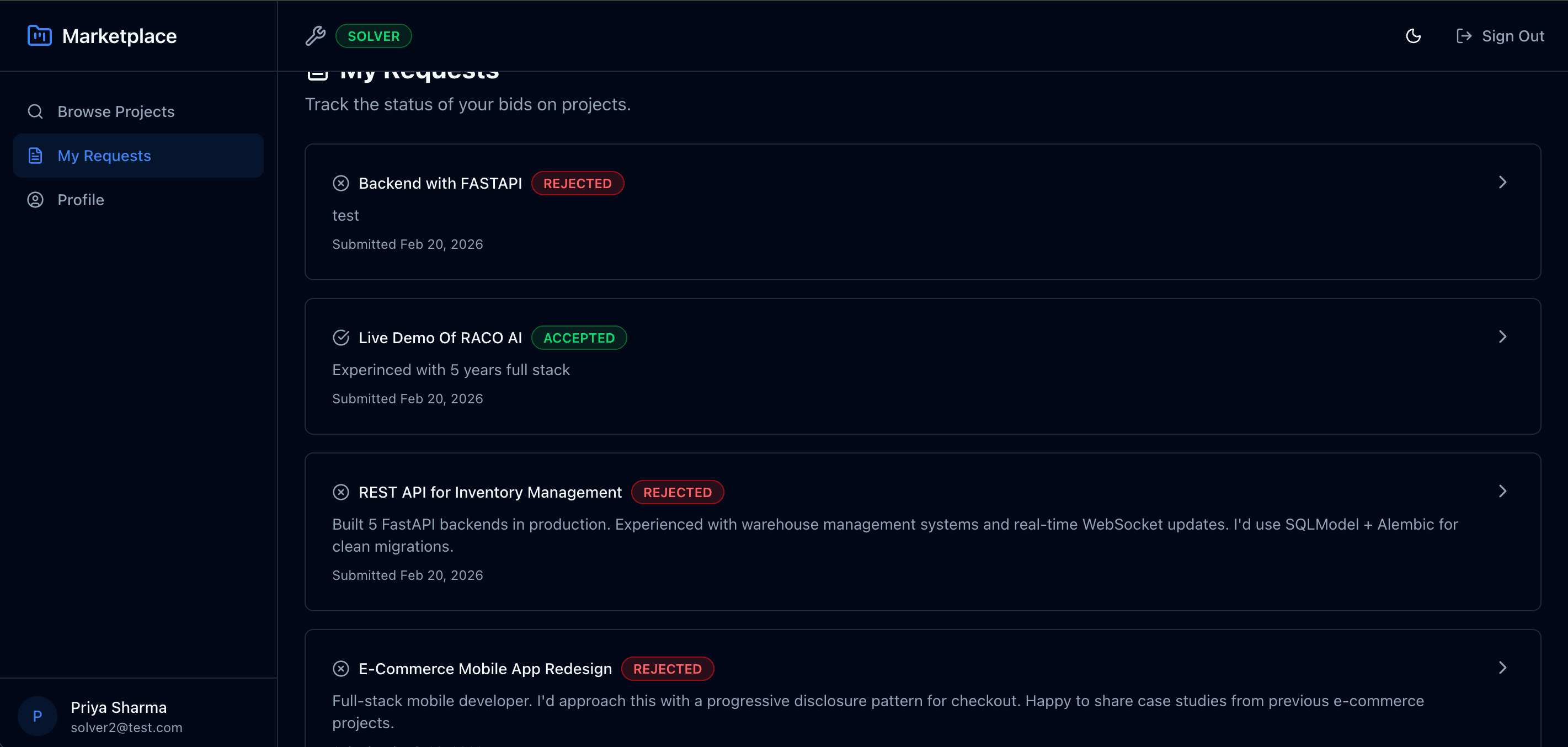
Task: Click the Sign Out button
Action: (x=1500, y=36)
